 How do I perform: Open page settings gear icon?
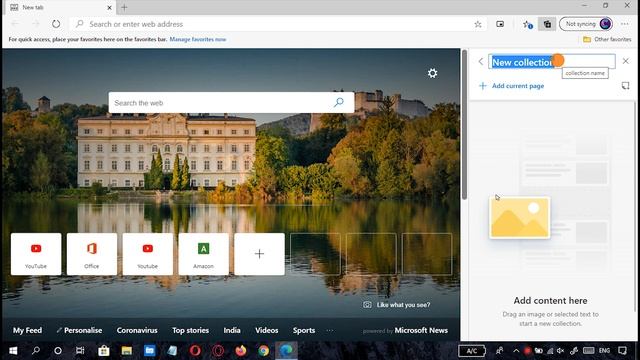click(x=432, y=73)
